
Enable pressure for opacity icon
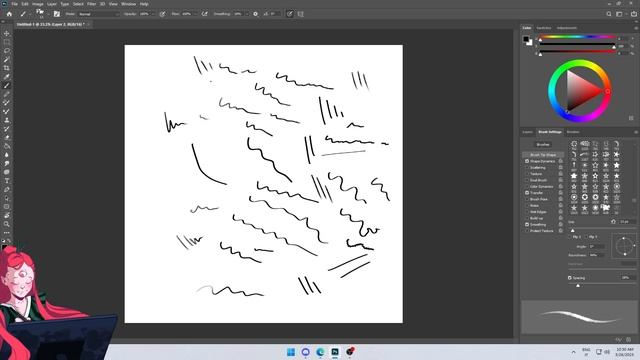click(x=162, y=14)
